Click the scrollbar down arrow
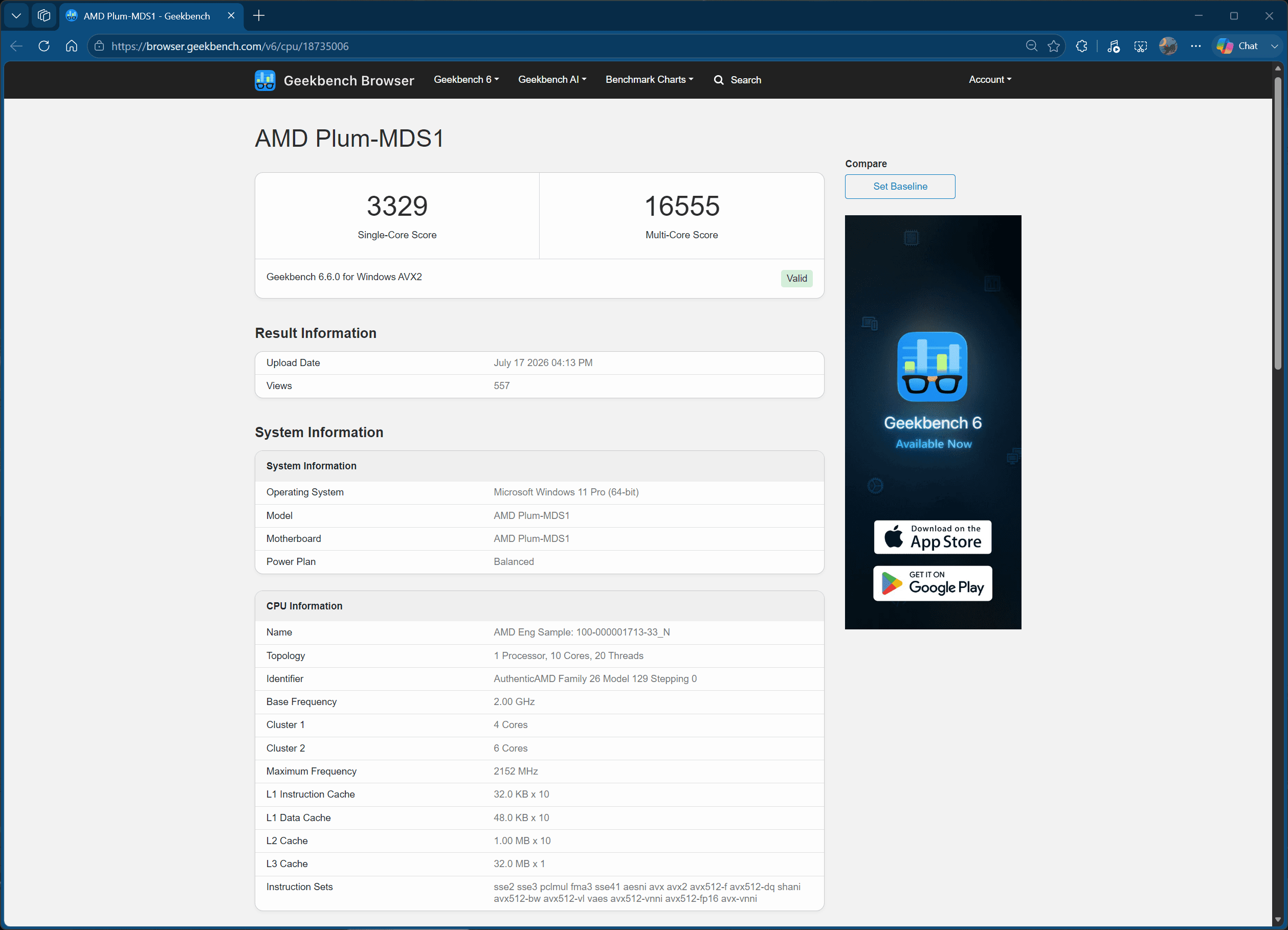 click(1278, 919)
